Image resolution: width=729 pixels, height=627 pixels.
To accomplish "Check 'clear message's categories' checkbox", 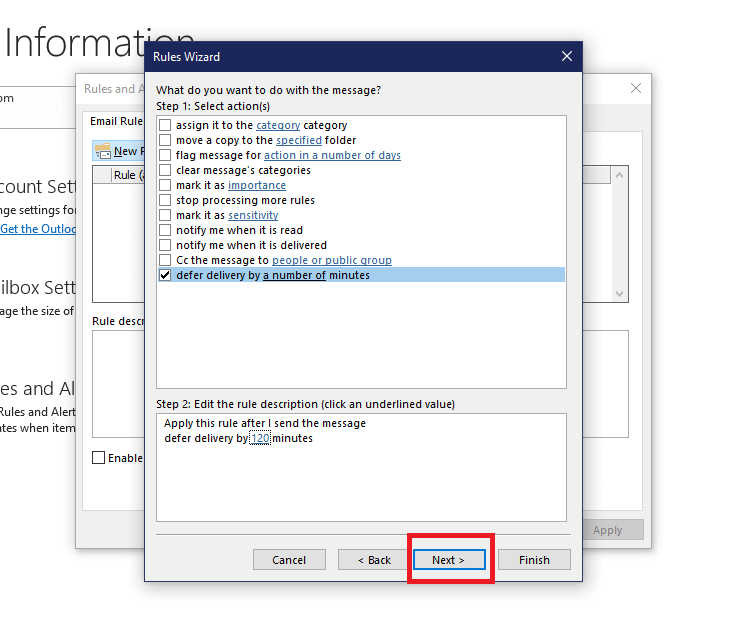I will (165, 170).
